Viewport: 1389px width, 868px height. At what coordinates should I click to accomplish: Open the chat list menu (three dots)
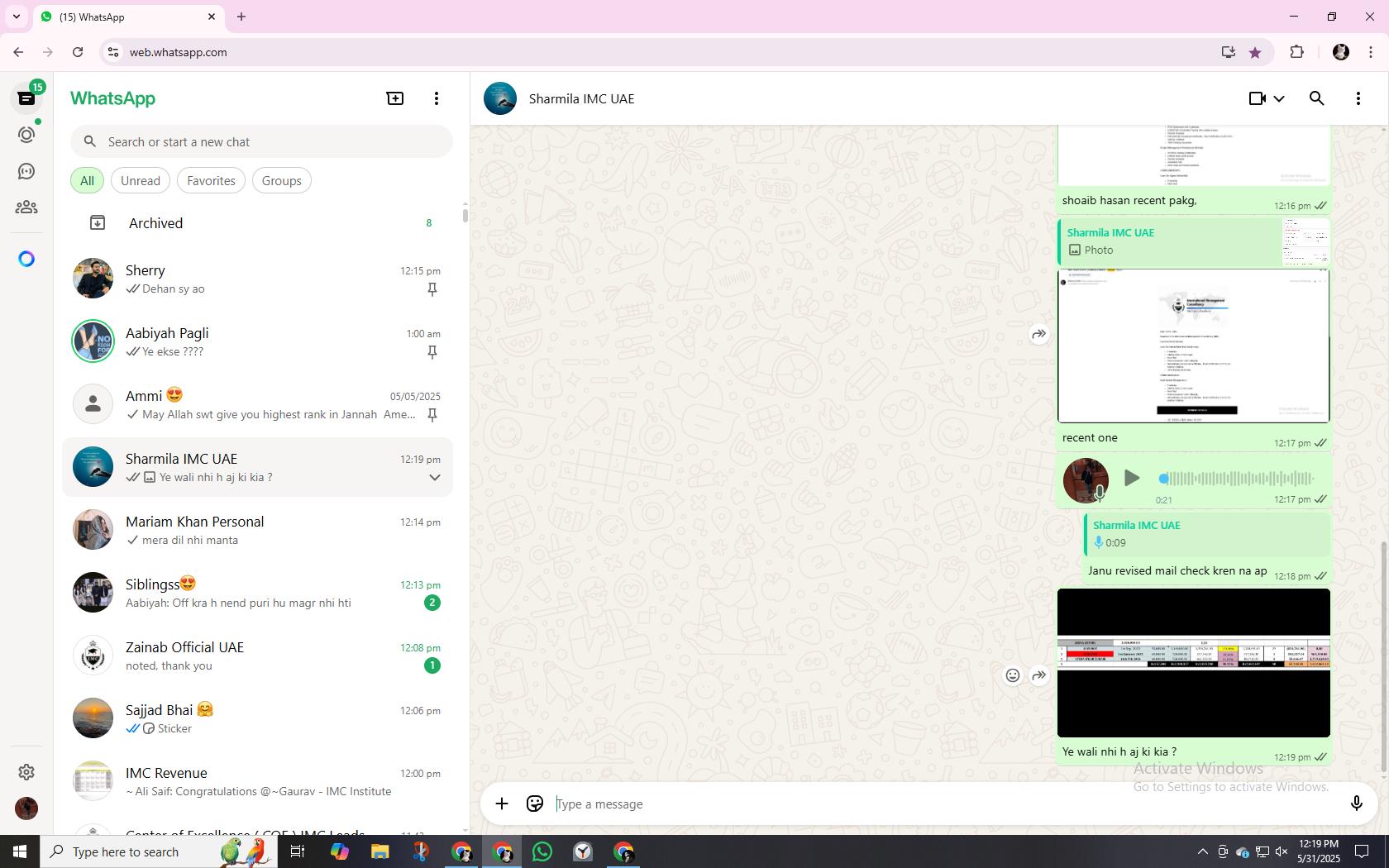437,98
